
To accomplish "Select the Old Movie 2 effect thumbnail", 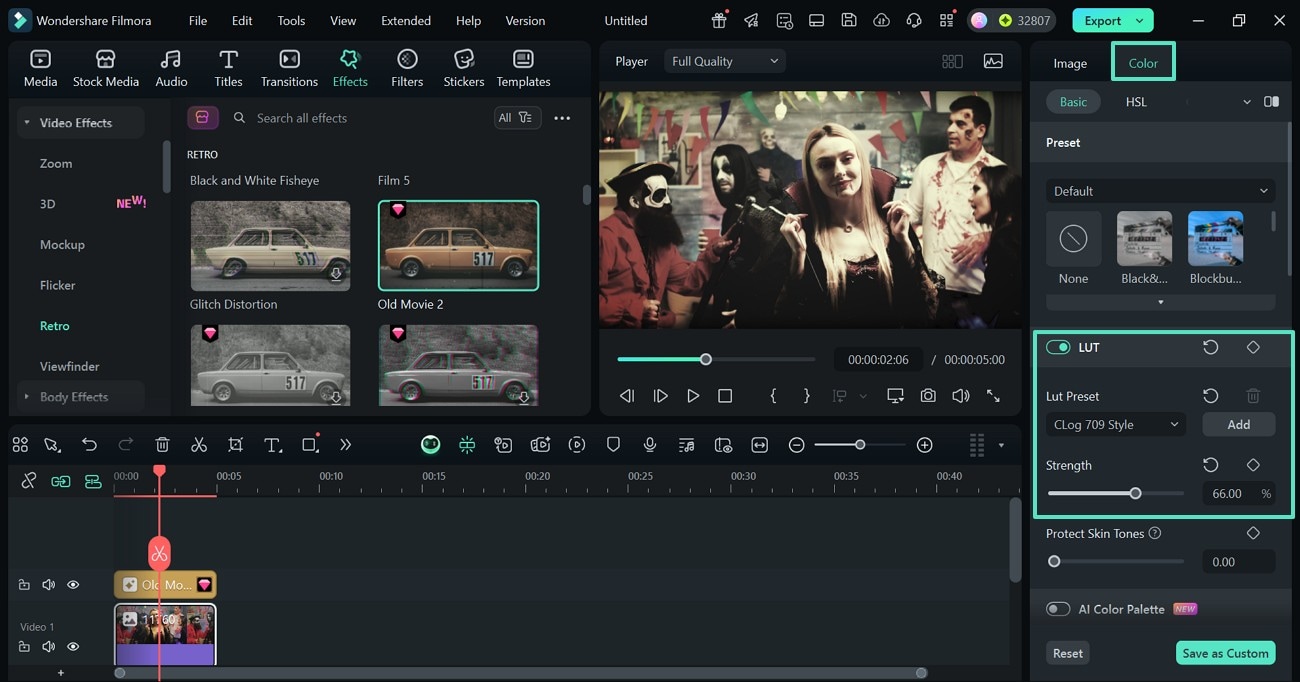I will pyautogui.click(x=458, y=245).
